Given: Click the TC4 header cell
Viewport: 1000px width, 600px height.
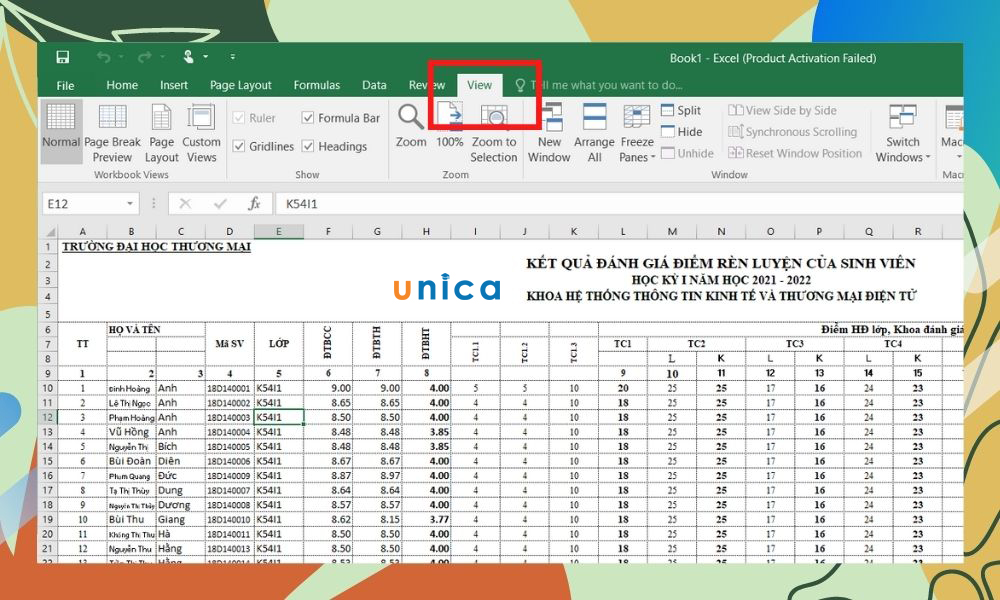Looking at the screenshot, I should [x=893, y=344].
